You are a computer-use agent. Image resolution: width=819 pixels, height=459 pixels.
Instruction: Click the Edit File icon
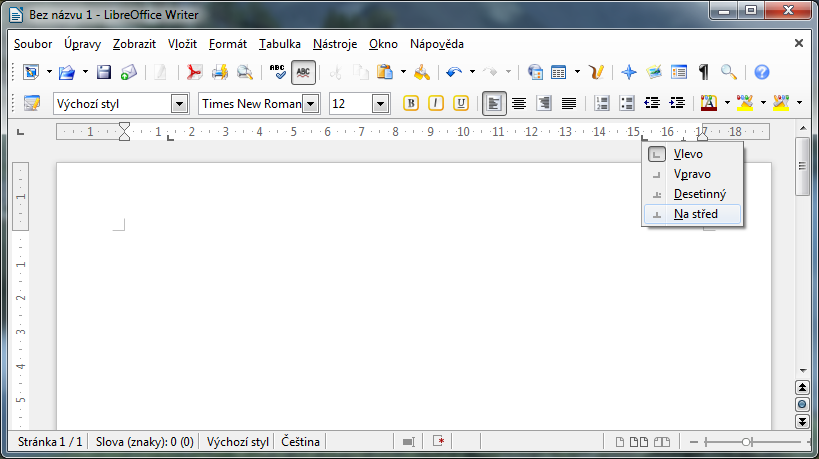(160, 72)
